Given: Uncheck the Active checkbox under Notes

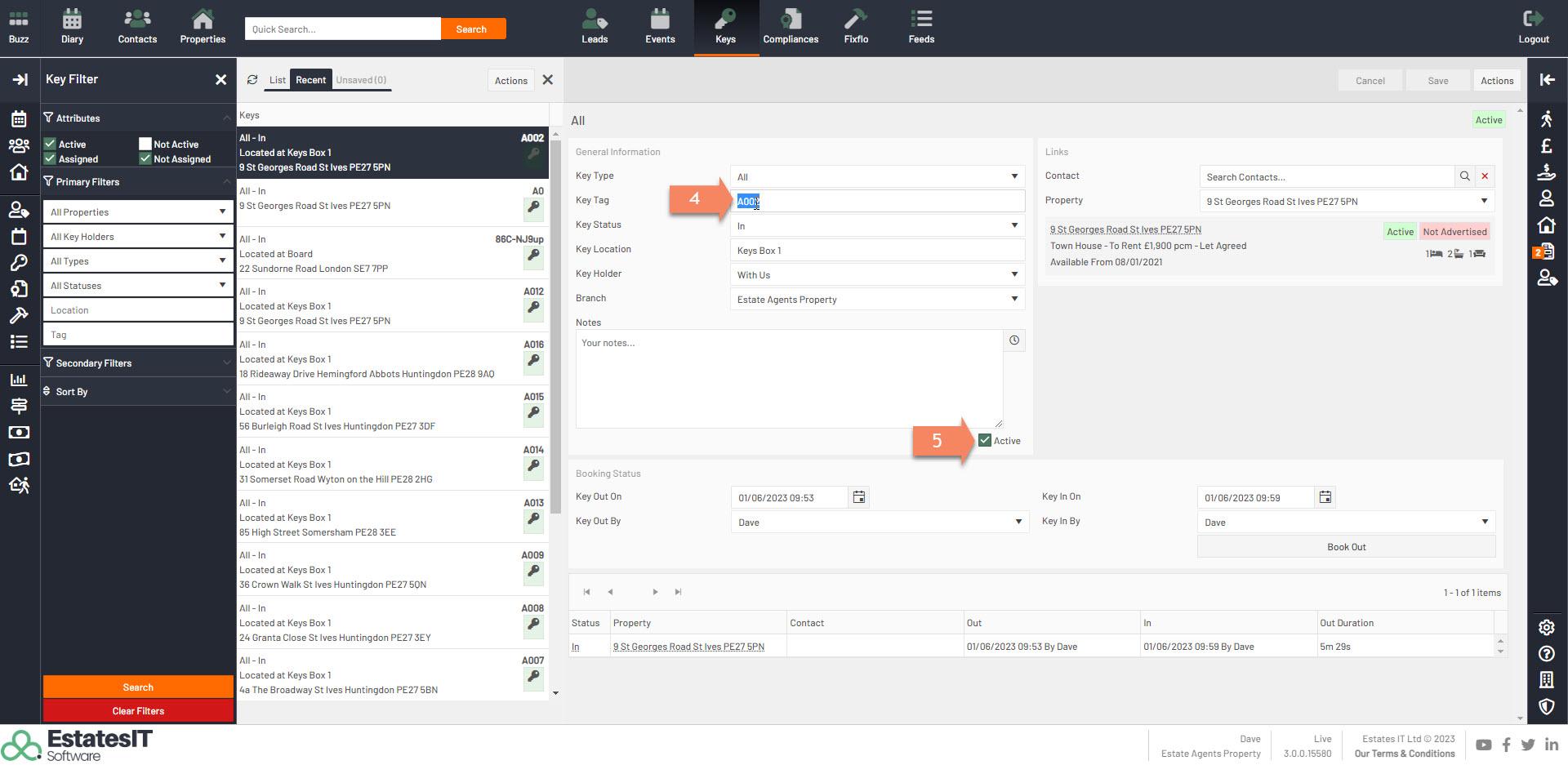Looking at the screenshot, I should (x=985, y=441).
